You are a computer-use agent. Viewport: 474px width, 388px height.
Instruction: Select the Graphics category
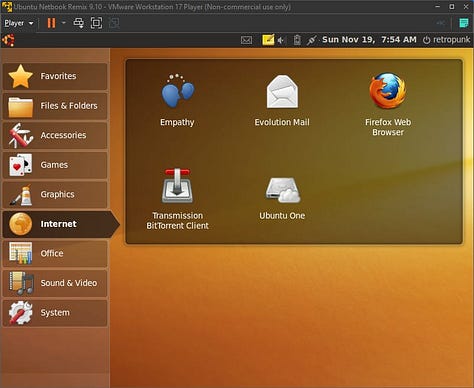pyautogui.click(x=55, y=194)
